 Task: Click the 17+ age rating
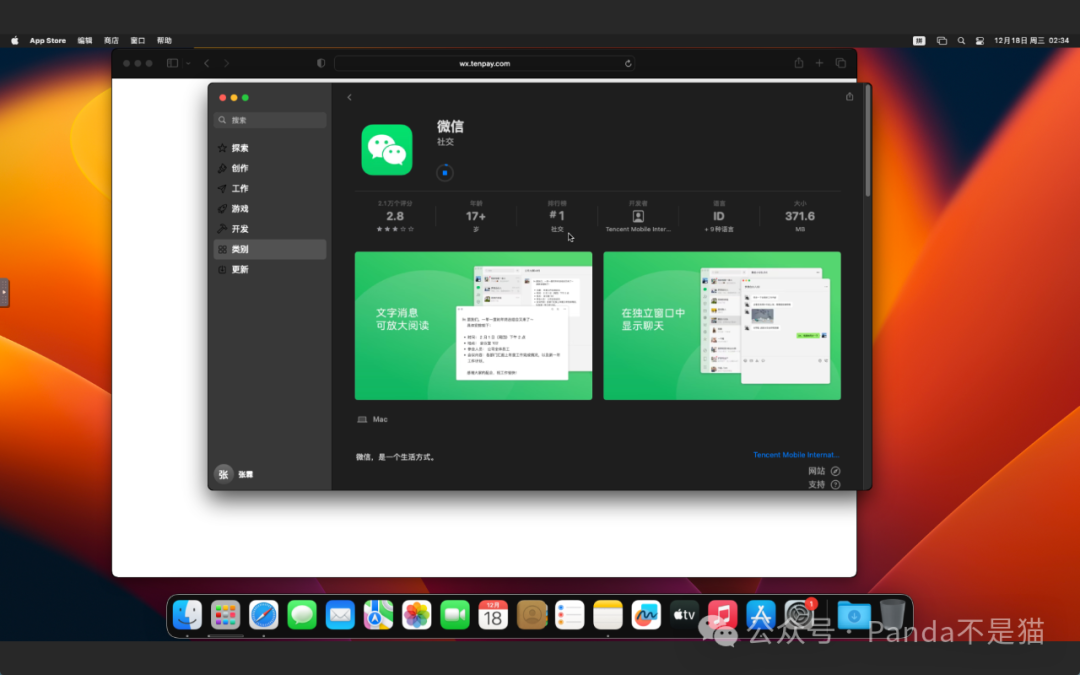[476, 216]
